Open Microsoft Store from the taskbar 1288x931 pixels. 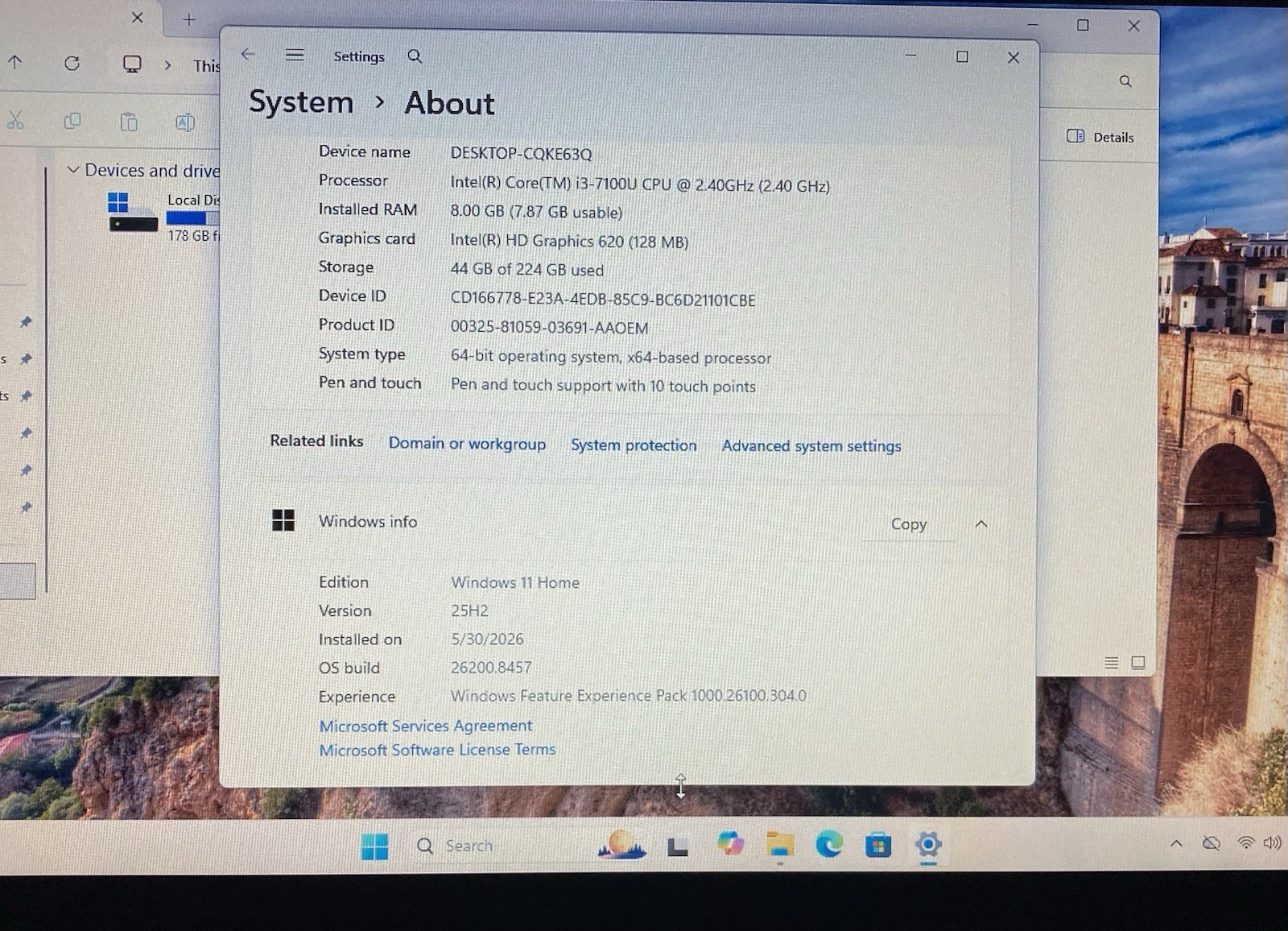pyautogui.click(x=878, y=846)
